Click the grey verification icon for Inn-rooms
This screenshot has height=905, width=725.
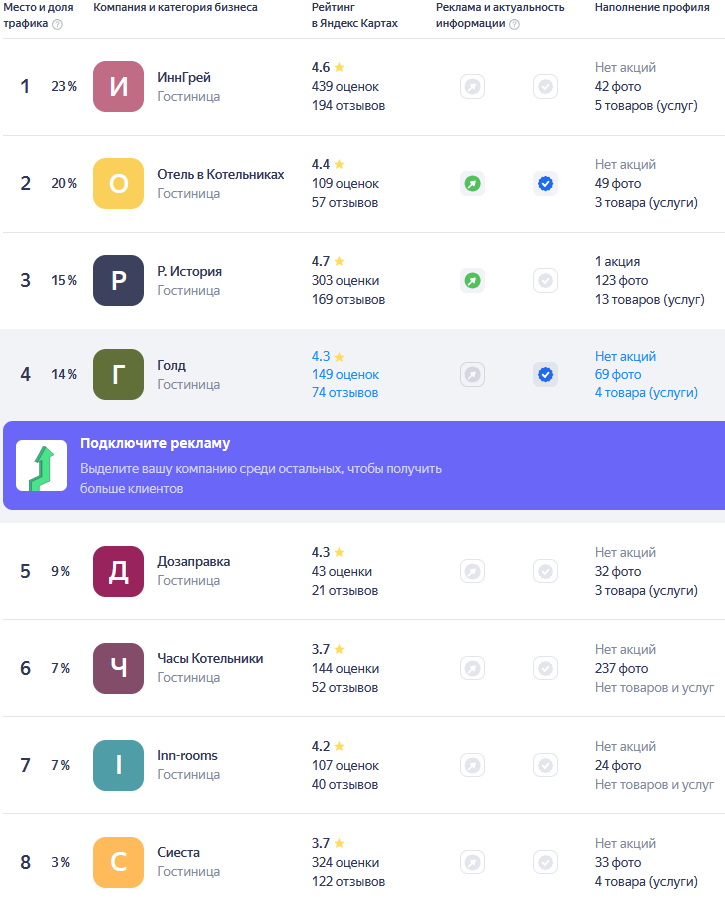click(545, 766)
